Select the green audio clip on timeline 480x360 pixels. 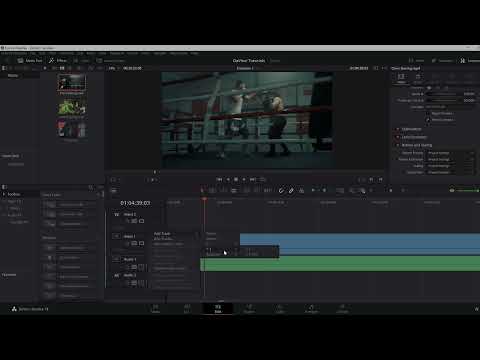point(340,263)
